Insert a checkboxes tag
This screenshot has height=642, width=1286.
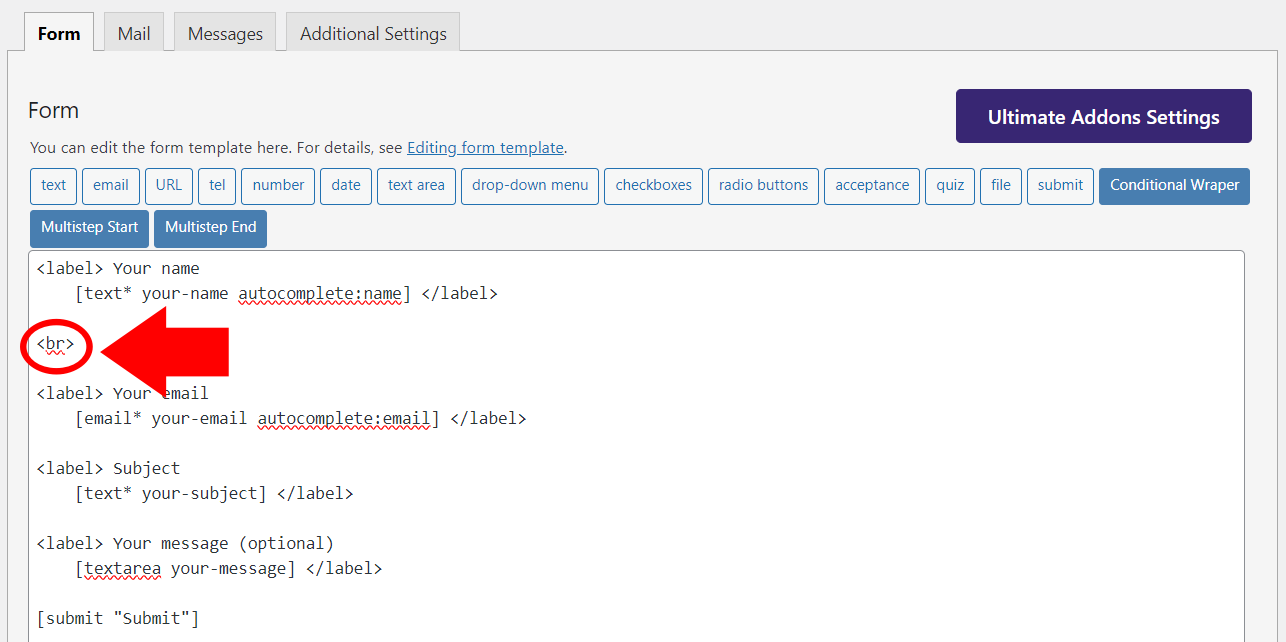coord(654,186)
